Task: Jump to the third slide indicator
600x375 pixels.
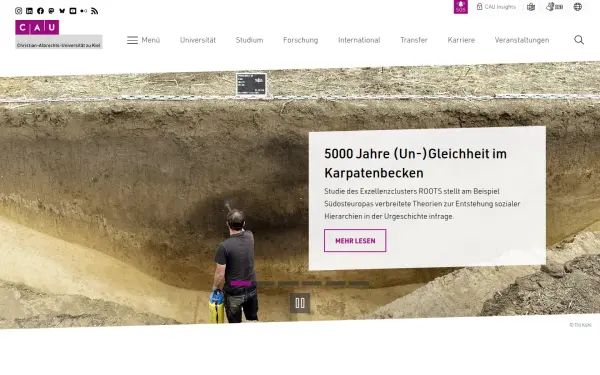Action: (288, 284)
